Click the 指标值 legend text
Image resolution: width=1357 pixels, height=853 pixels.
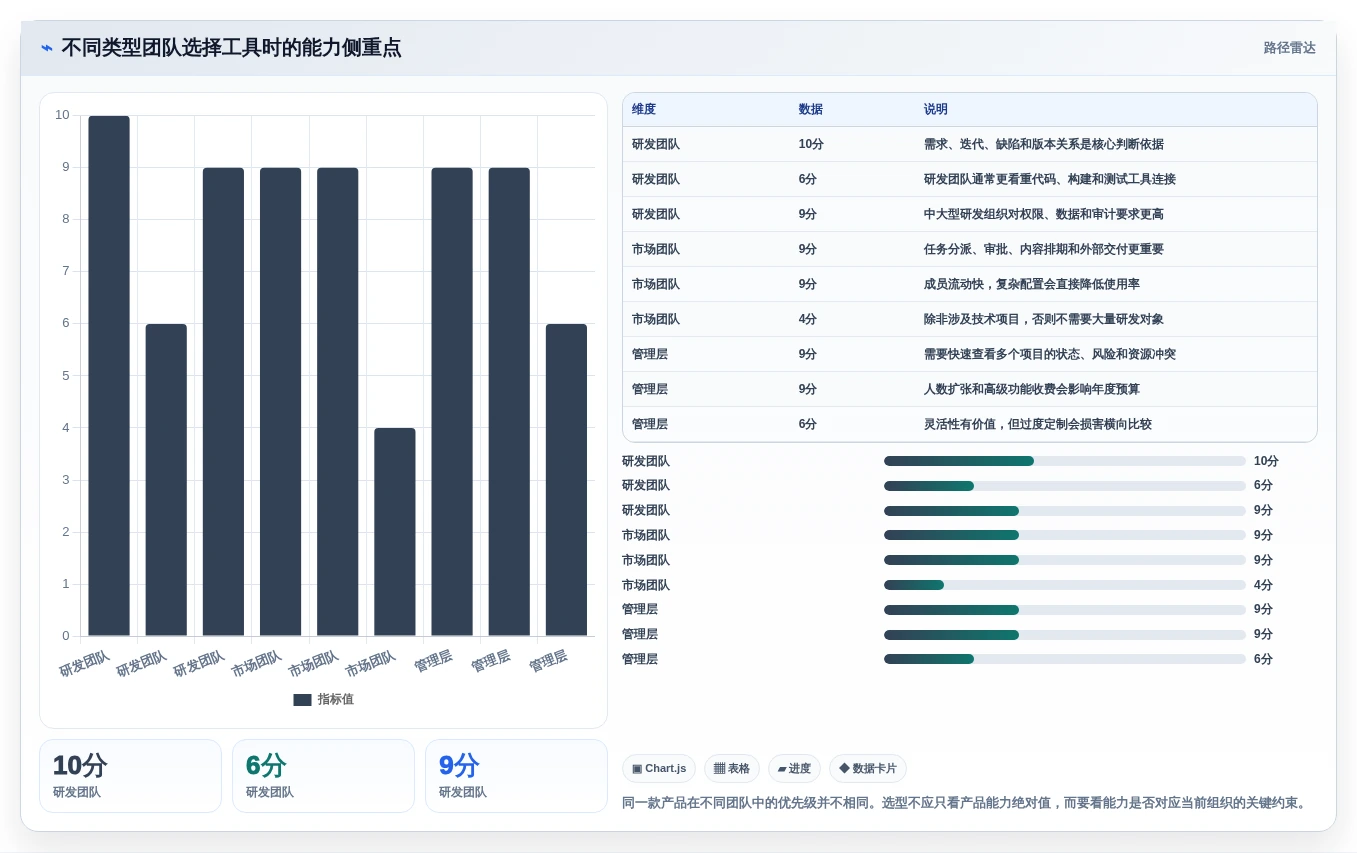[336, 700]
